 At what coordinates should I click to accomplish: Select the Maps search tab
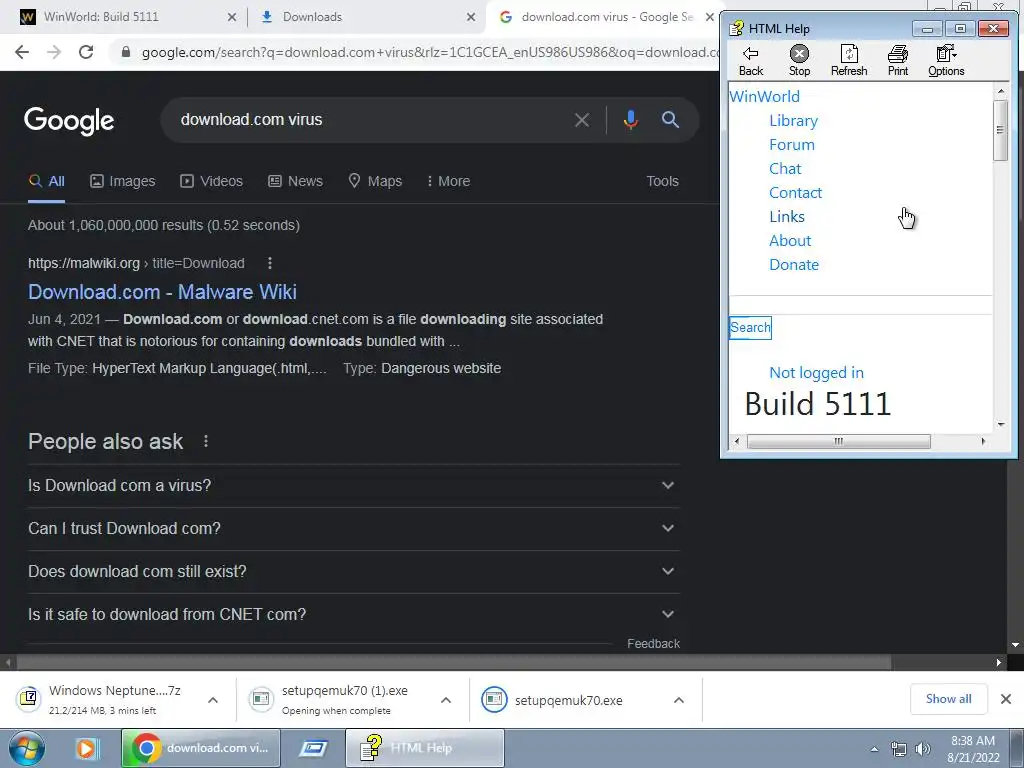(376, 182)
